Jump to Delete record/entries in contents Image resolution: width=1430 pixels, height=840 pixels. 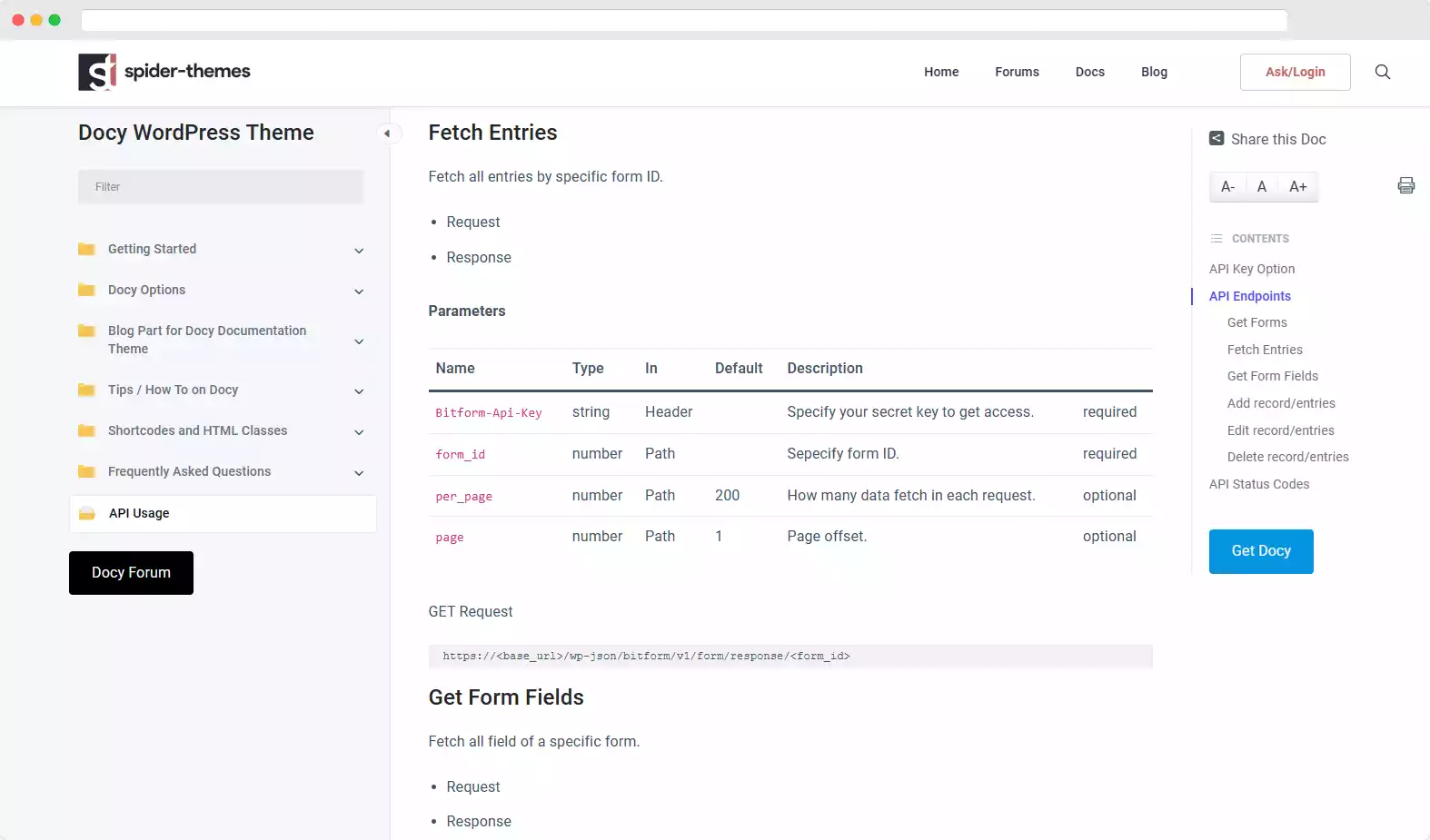[1288, 457]
